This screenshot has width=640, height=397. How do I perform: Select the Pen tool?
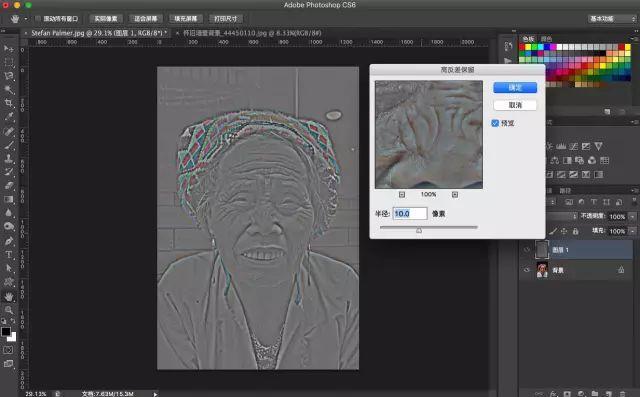pos(9,241)
